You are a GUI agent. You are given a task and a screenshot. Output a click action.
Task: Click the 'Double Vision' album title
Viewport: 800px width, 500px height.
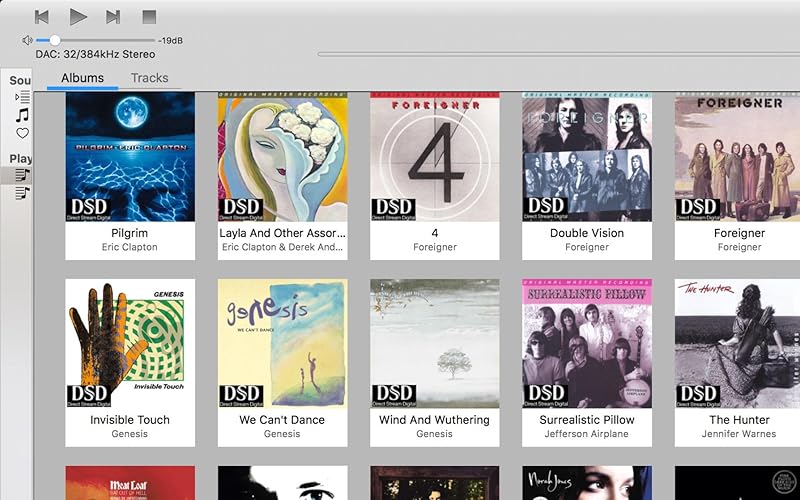pyautogui.click(x=587, y=233)
